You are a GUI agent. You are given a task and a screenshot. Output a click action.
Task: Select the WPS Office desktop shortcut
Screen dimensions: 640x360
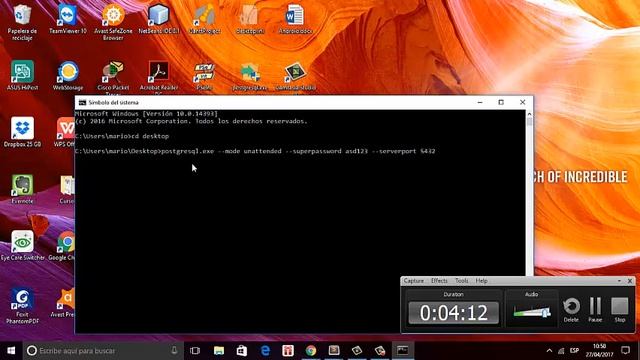[x=65, y=132]
